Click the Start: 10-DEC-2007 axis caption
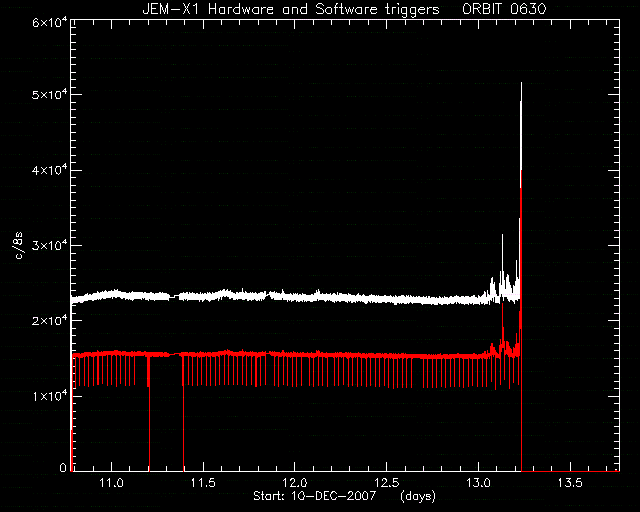This screenshot has width=640, height=512. pyautogui.click(x=314, y=496)
